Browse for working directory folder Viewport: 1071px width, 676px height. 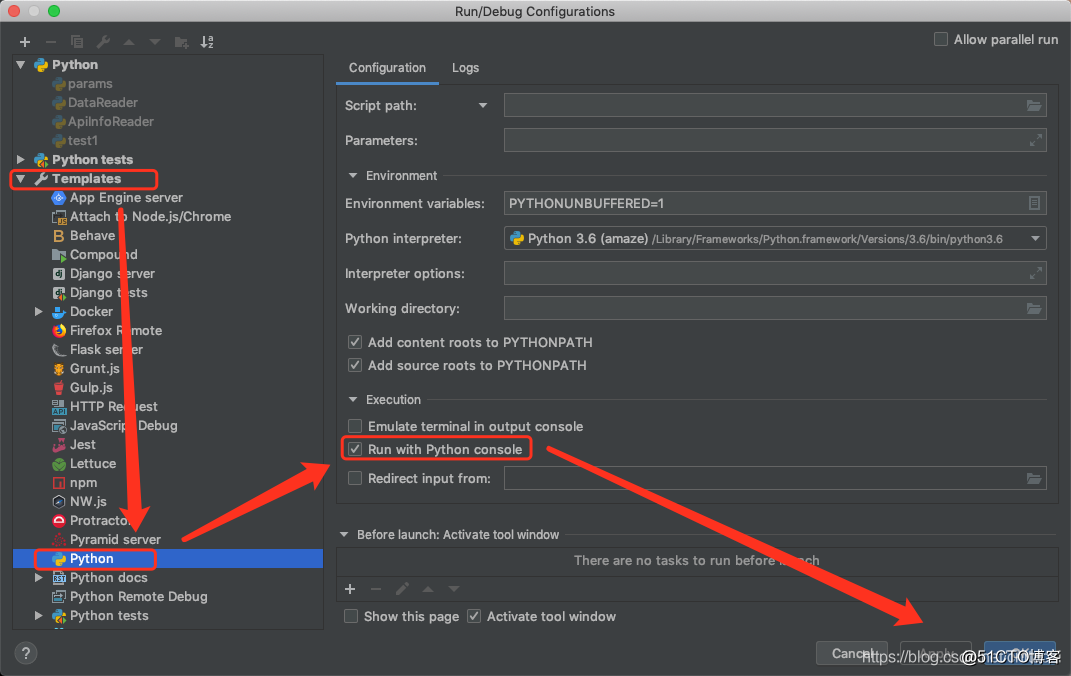pyautogui.click(x=1033, y=309)
